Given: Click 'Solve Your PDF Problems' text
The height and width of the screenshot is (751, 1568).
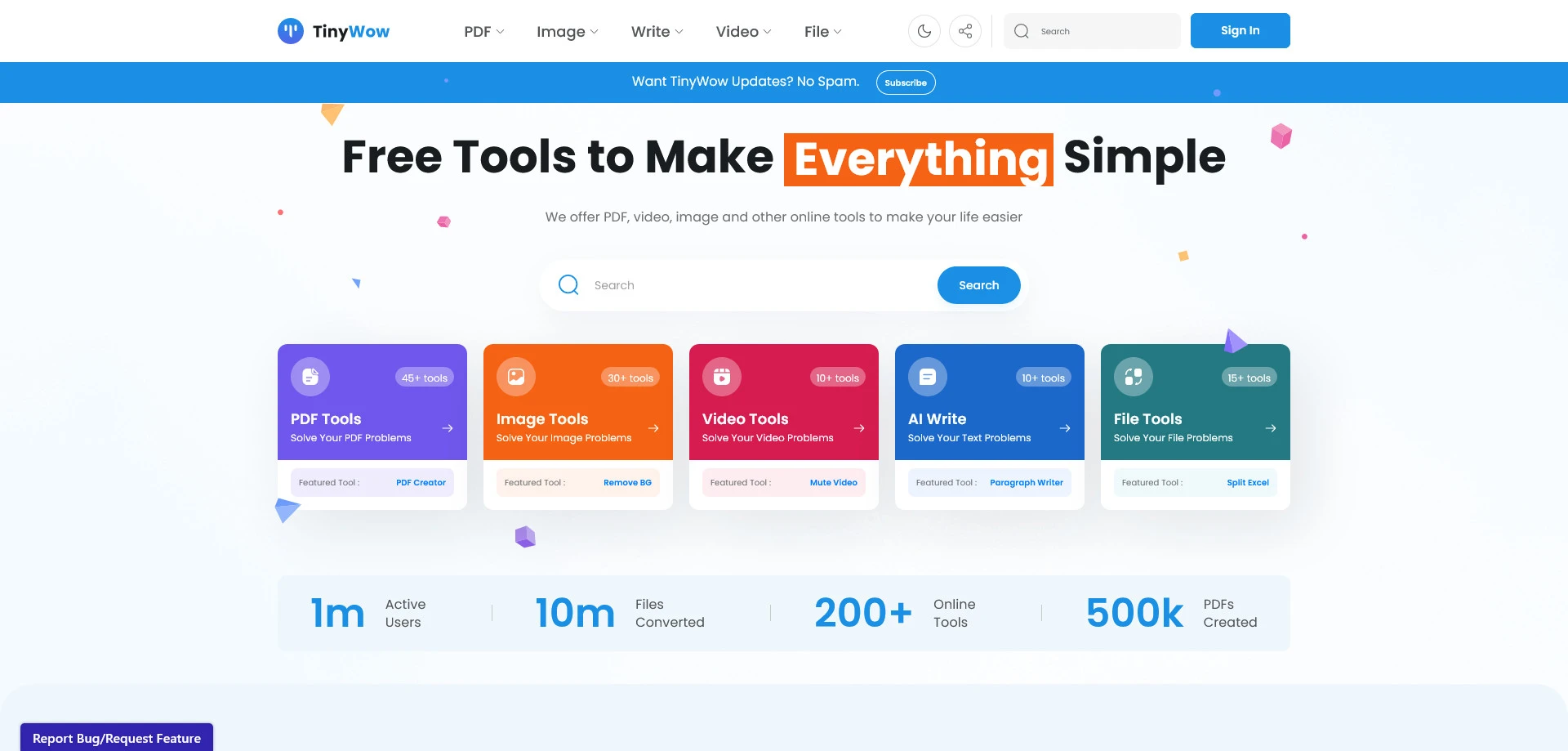Looking at the screenshot, I should click(351, 438).
